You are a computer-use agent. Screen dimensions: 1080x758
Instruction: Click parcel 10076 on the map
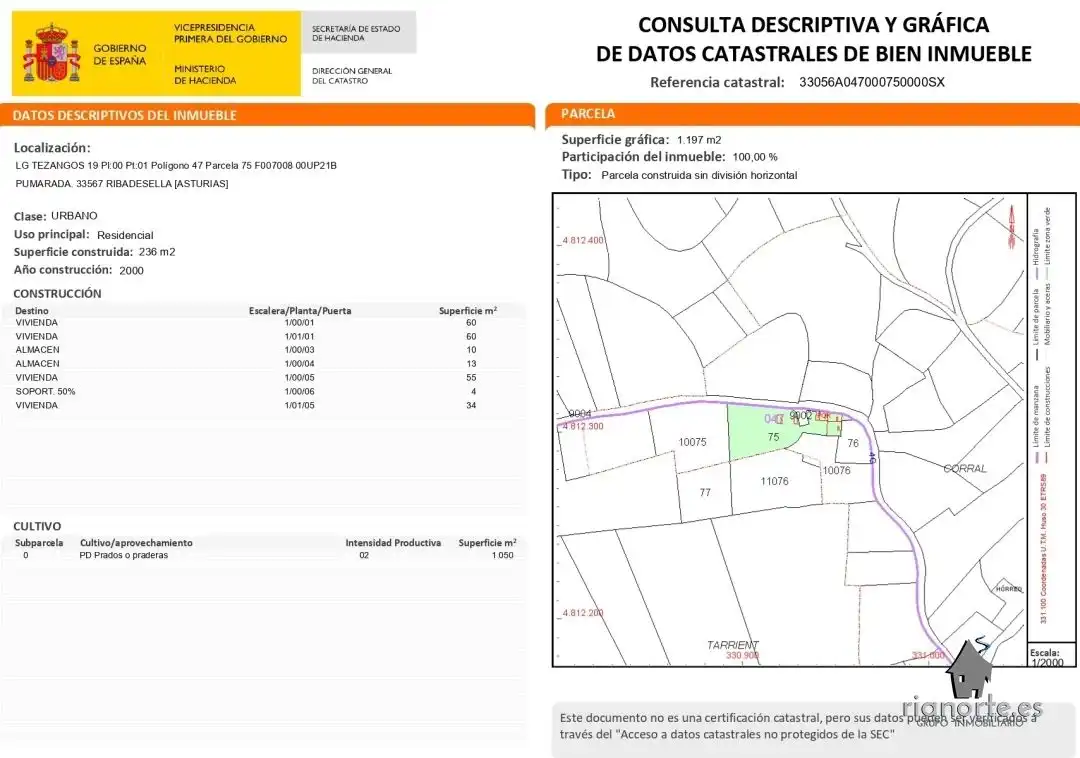click(836, 470)
